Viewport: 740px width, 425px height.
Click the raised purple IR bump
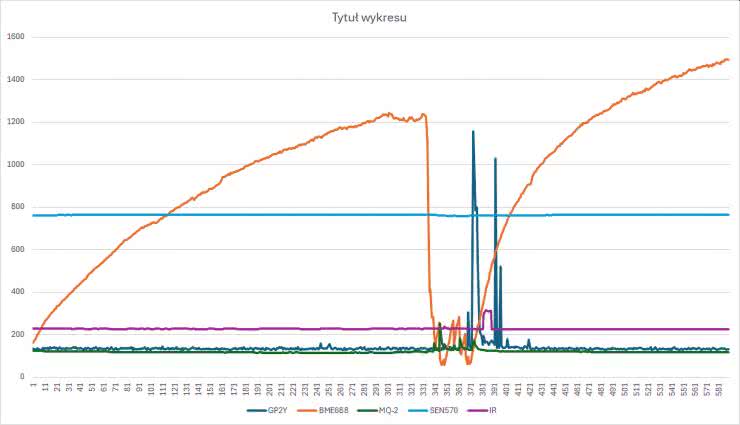tap(487, 312)
